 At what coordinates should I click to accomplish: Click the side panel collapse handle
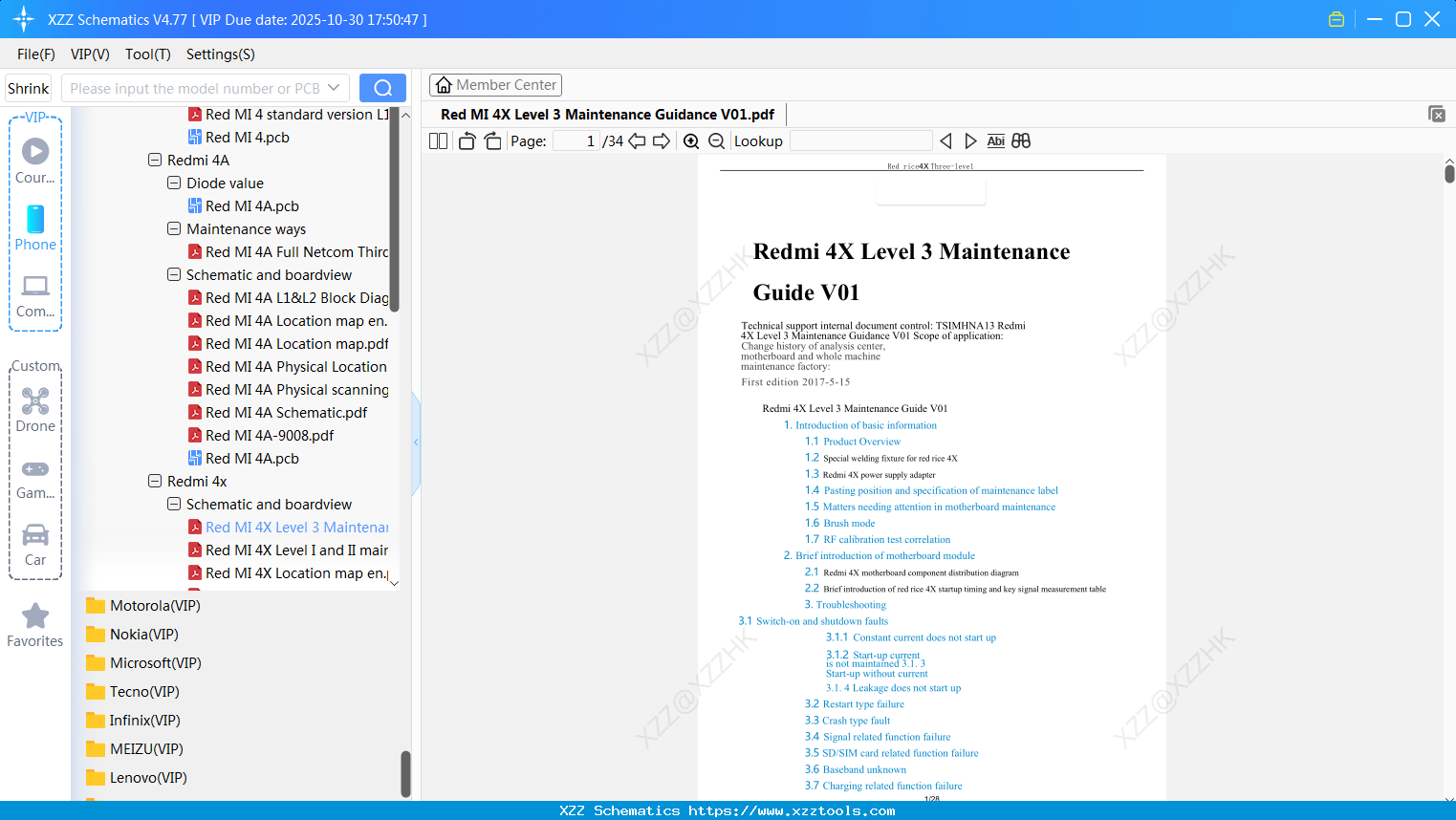click(x=416, y=442)
